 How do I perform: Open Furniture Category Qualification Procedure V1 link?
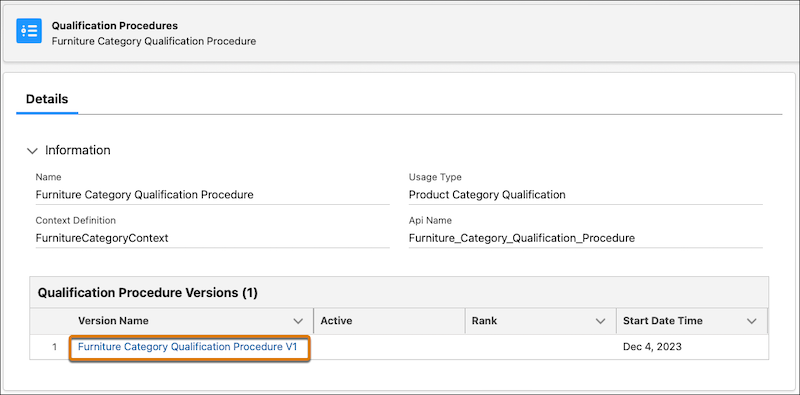click(x=187, y=347)
